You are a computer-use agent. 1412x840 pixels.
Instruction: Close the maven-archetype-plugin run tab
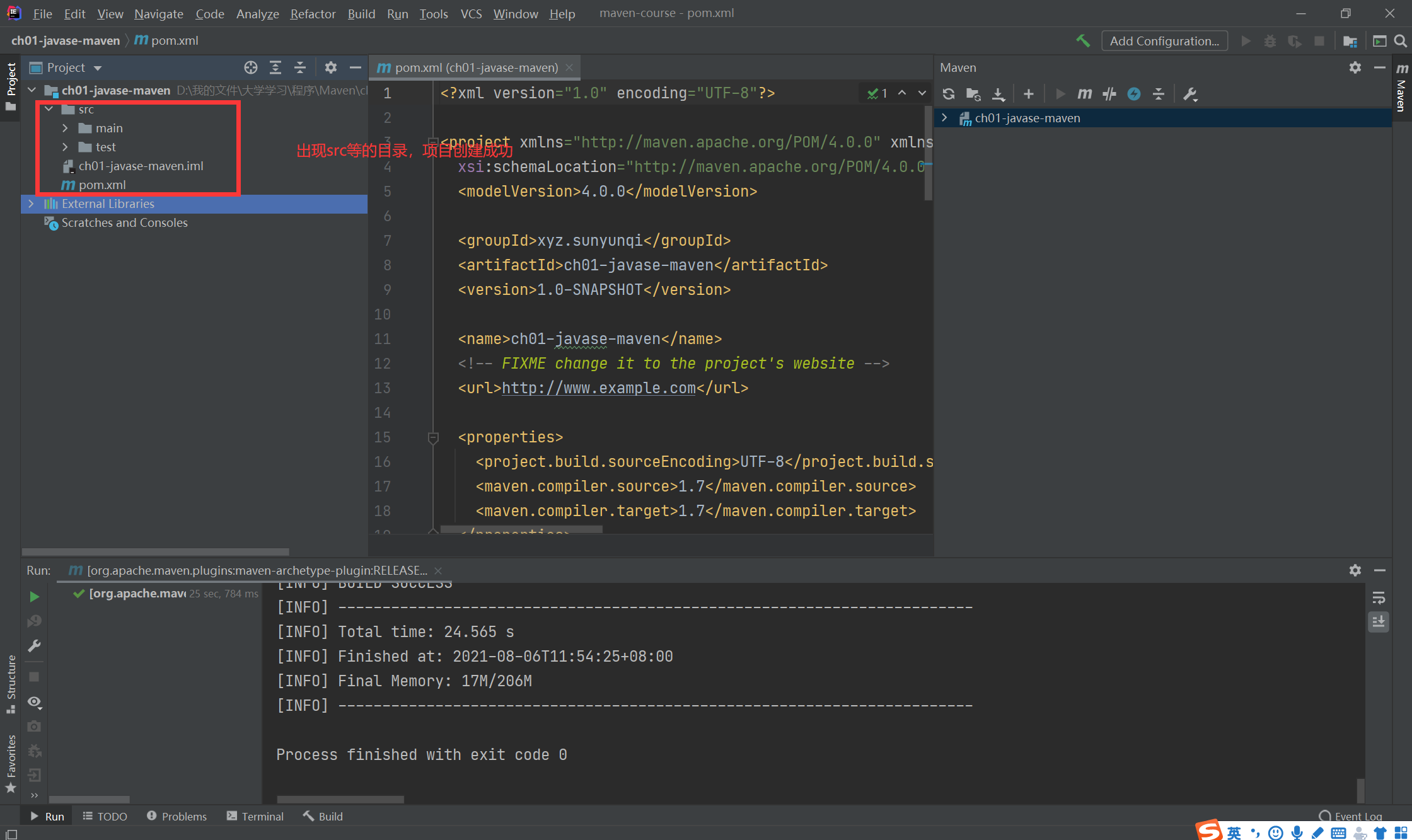(438, 570)
